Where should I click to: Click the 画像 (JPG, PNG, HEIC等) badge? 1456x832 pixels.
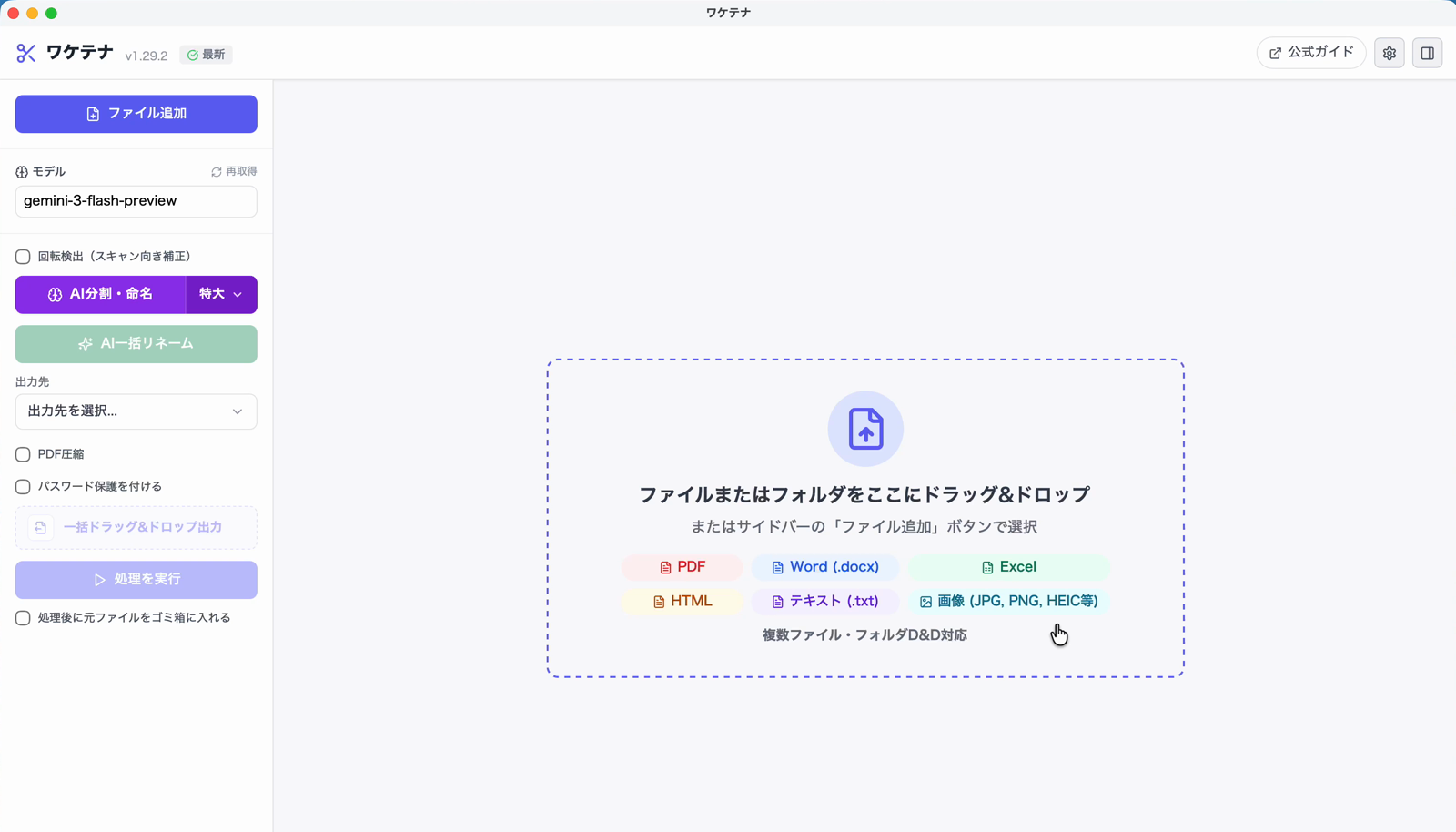click(x=1008, y=602)
